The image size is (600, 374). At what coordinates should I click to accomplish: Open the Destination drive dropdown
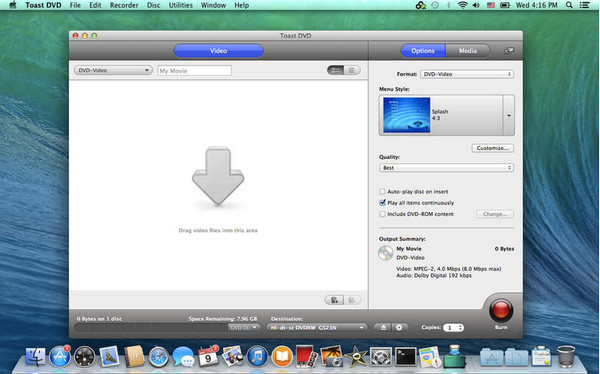tap(317, 328)
